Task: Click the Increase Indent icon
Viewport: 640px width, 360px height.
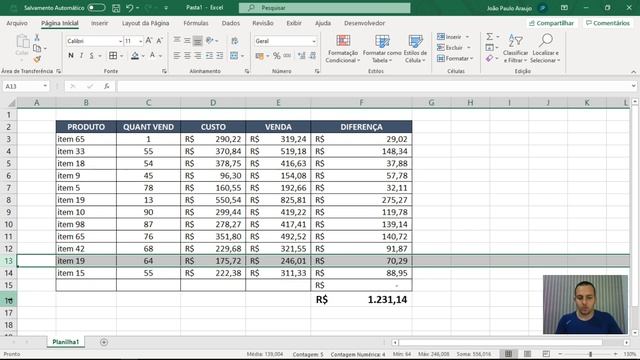Action: tap(220, 56)
